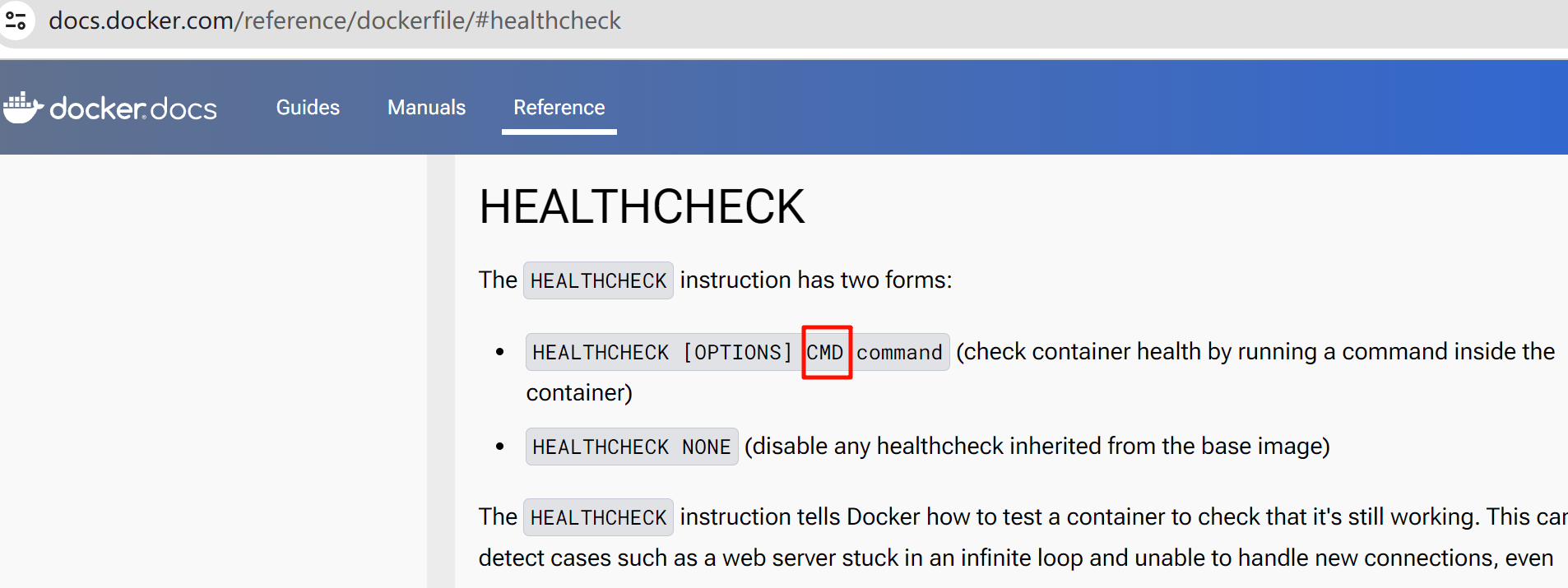Open the Guides navigation item
The height and width of the screenshot is (588, 1568).
pos(308,108)
